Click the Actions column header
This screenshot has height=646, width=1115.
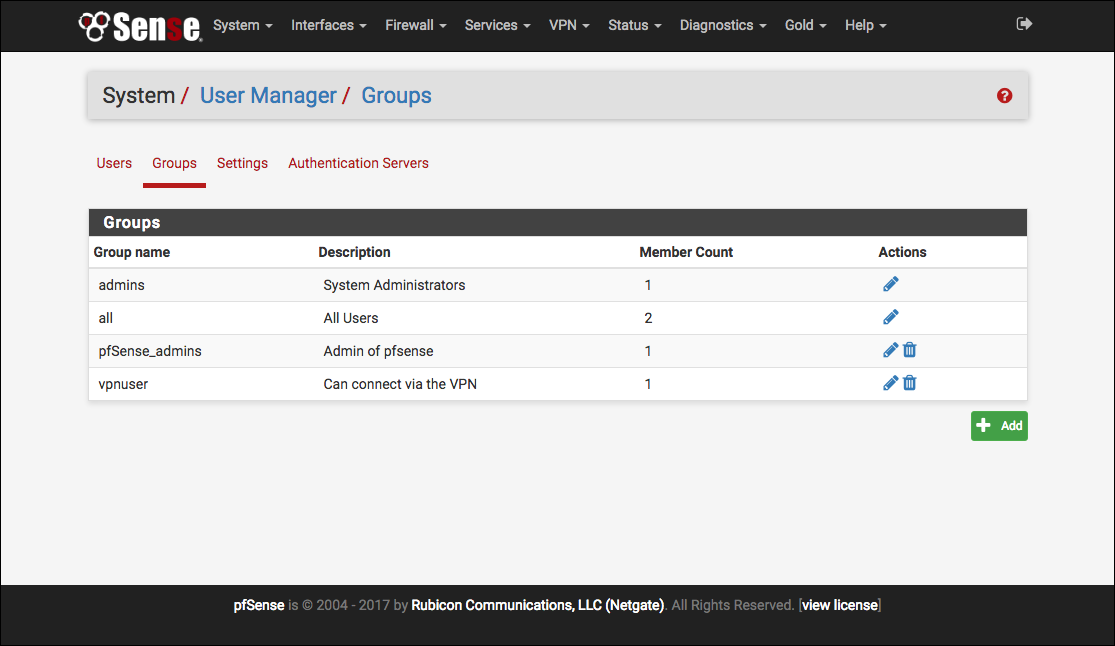tap(902, 252)
